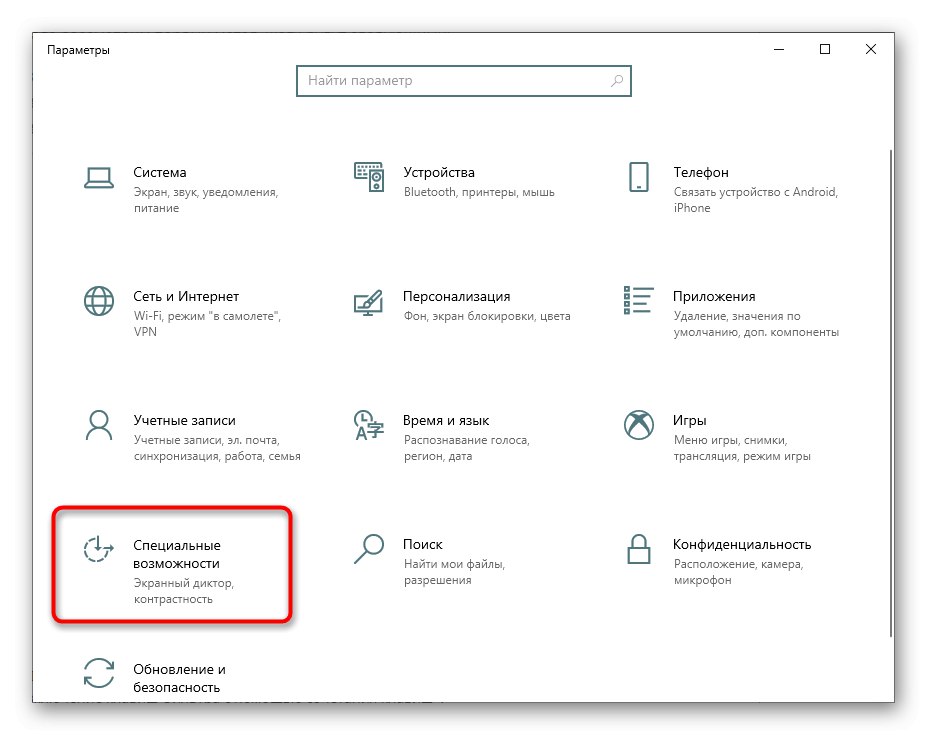Open the Сеть и Интернет globe icon
Image resolution: width=927 pixels, height=735 pixels.
[x=98, y=301]
